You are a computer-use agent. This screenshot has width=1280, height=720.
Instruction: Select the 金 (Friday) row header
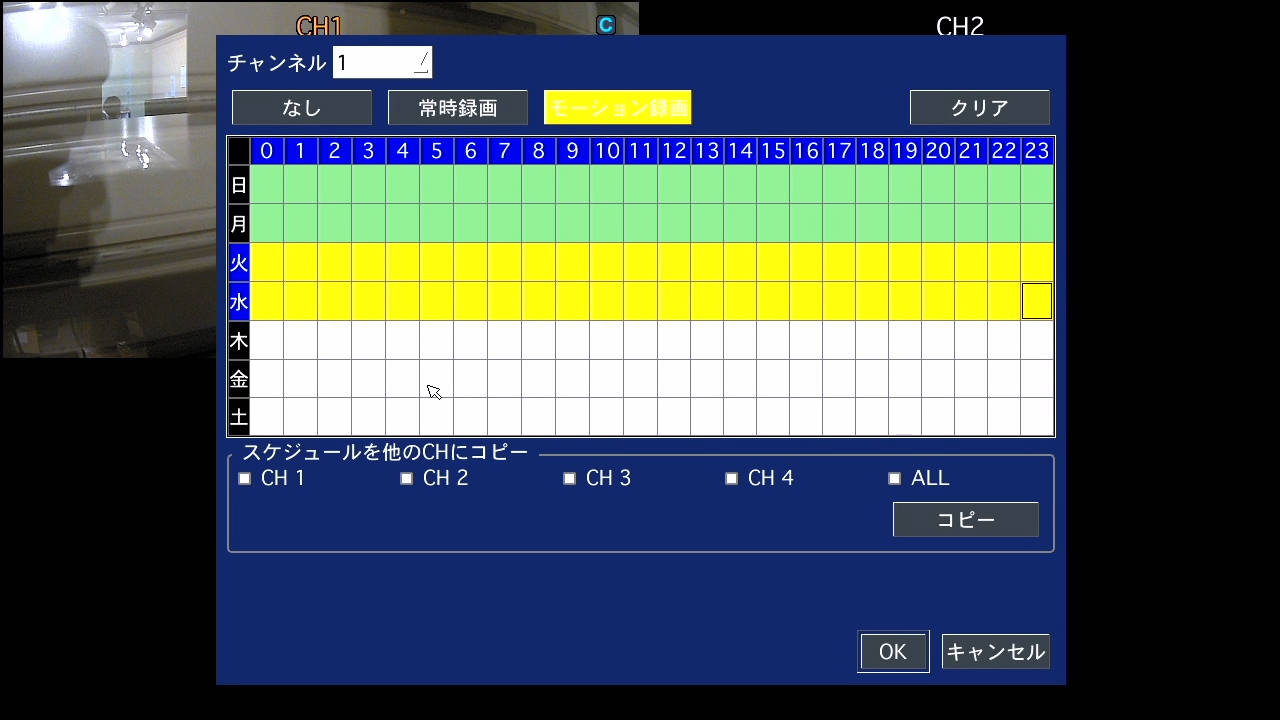tap(239, 379)
